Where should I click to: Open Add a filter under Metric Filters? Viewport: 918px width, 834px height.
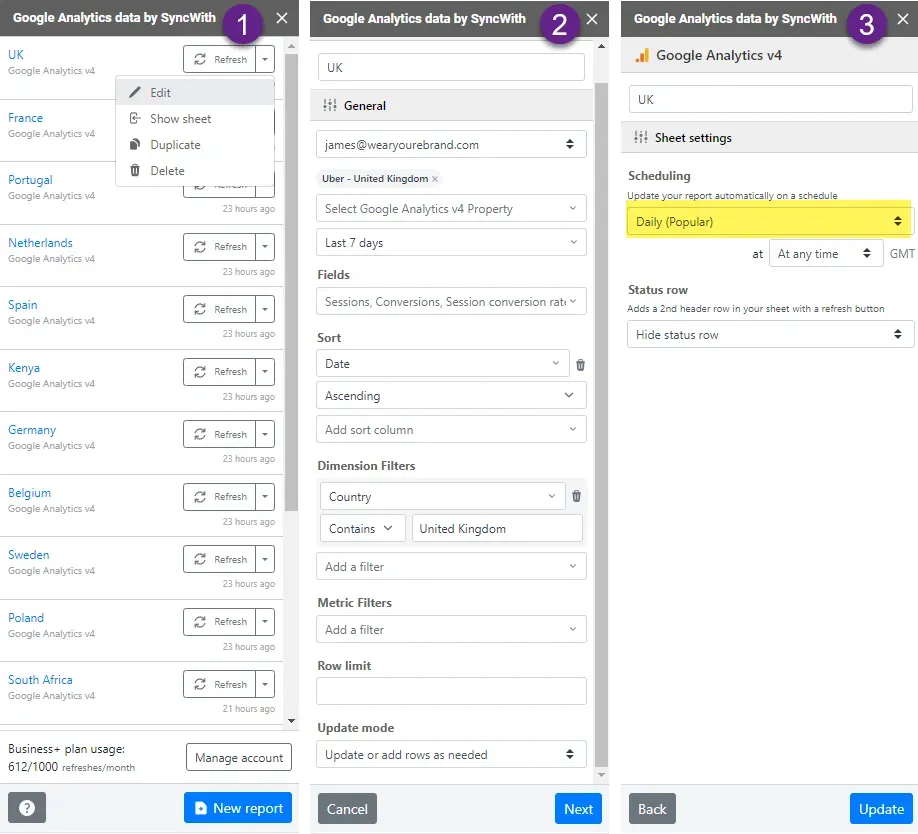(451, 630)
